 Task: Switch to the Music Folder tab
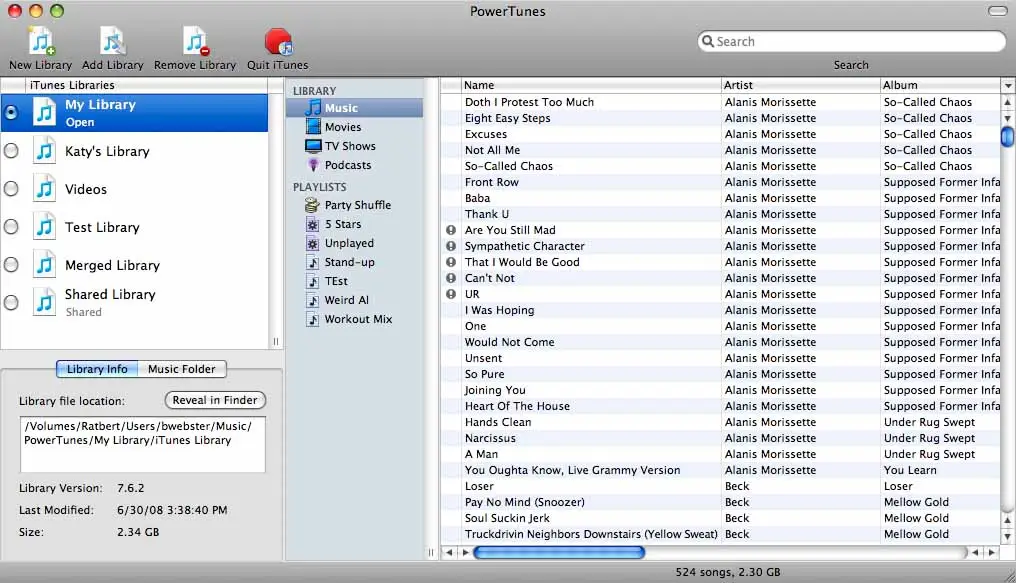point(181,369)
